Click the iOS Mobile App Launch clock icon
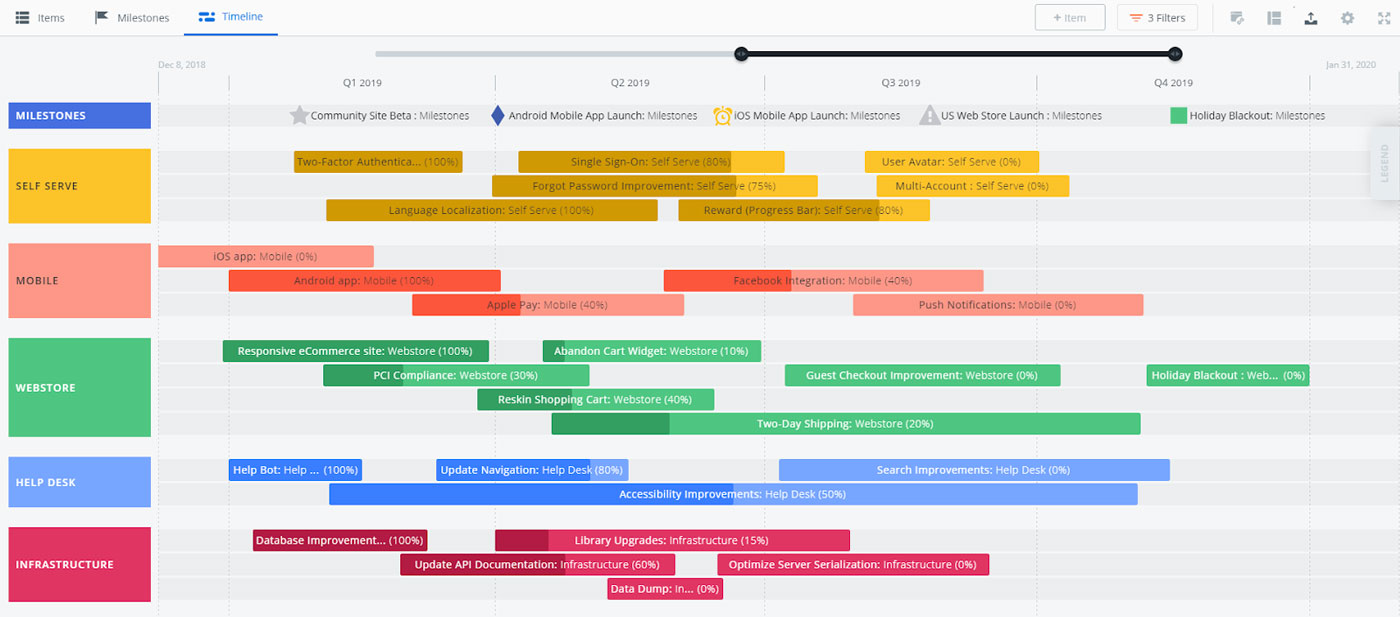 click(x=722, y=115)
